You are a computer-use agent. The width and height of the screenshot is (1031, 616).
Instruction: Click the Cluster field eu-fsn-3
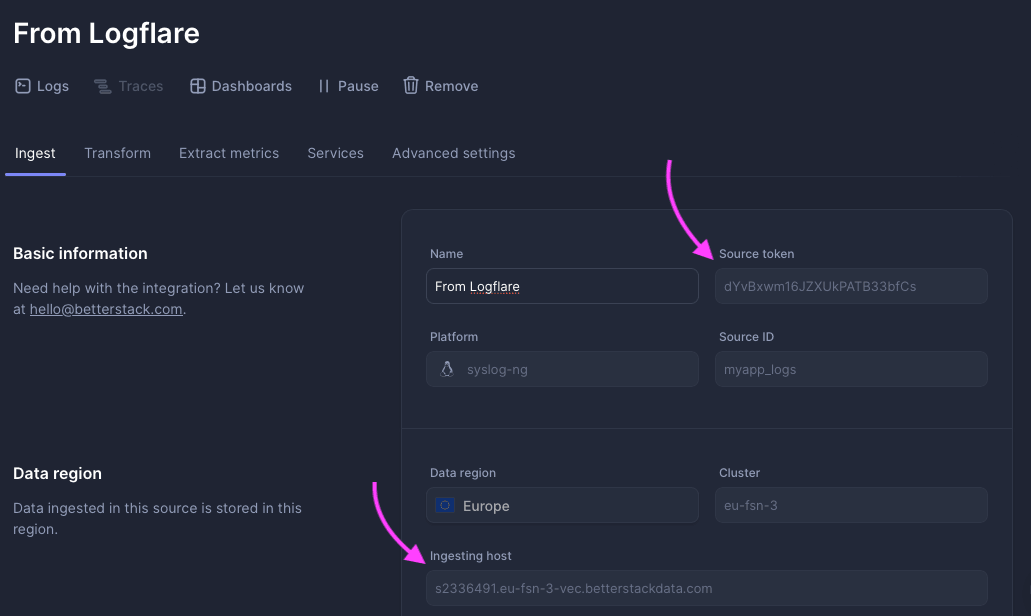[x=851, y=506]
